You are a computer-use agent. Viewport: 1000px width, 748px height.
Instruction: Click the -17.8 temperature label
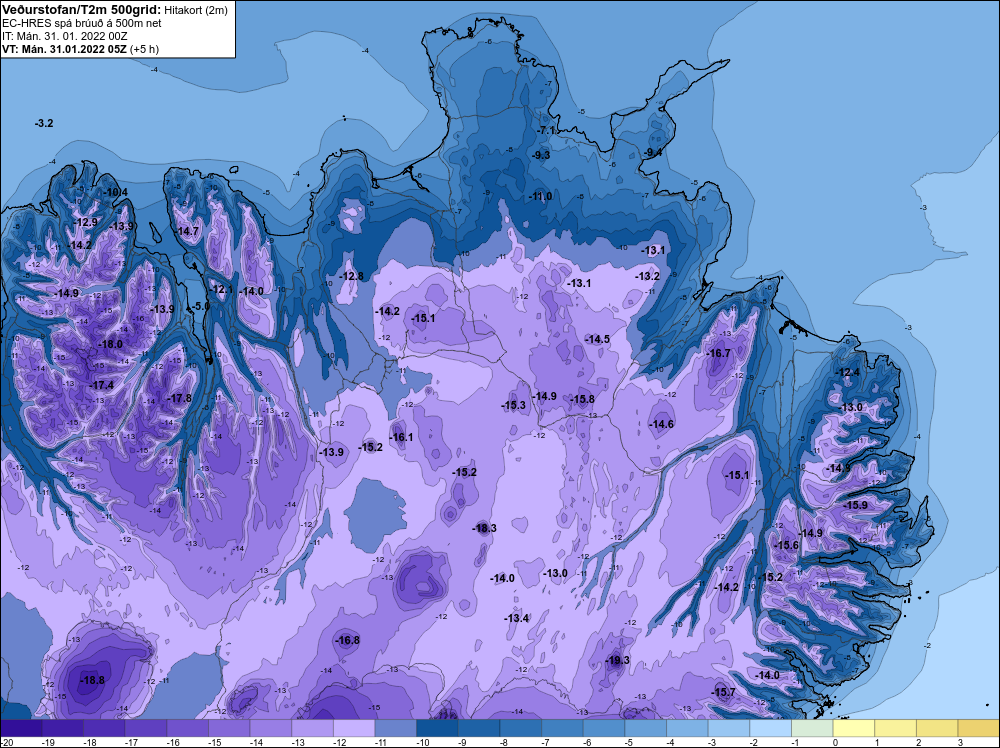[x=179, y=398]
